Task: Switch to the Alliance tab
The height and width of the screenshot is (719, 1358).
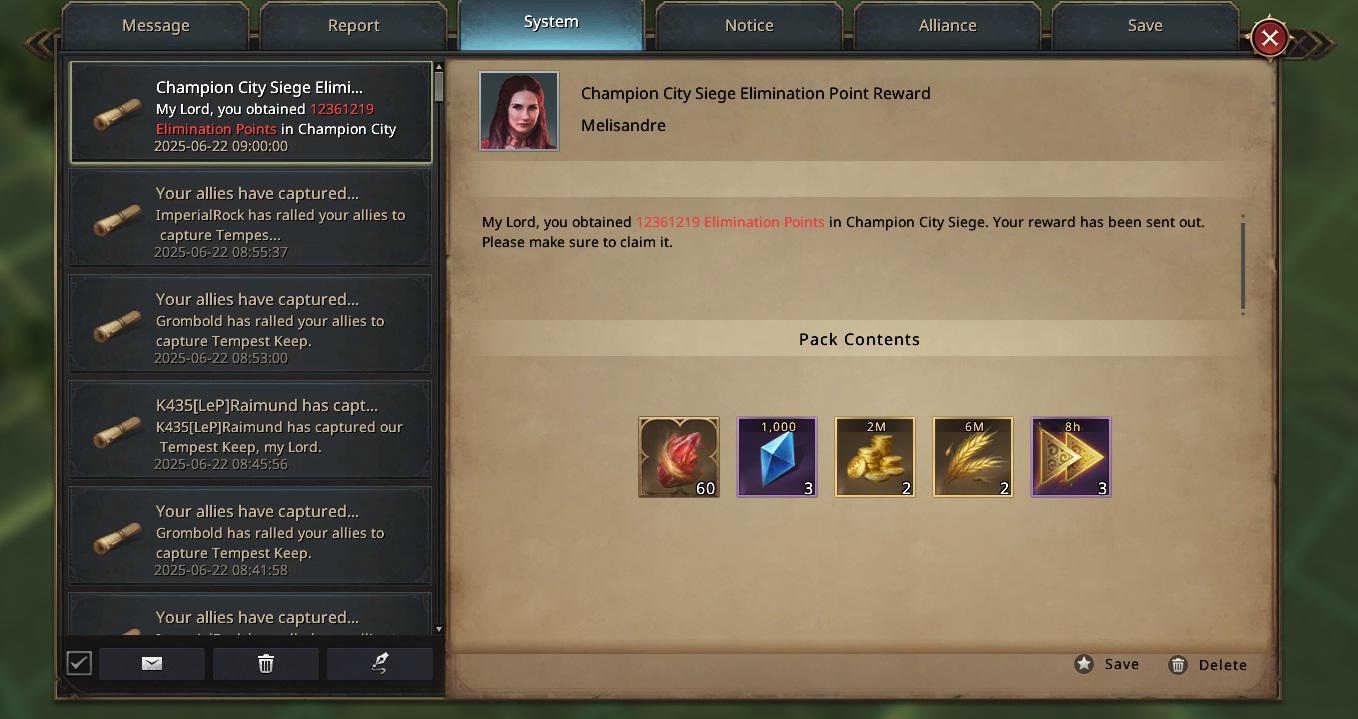Action: [948, 26]
